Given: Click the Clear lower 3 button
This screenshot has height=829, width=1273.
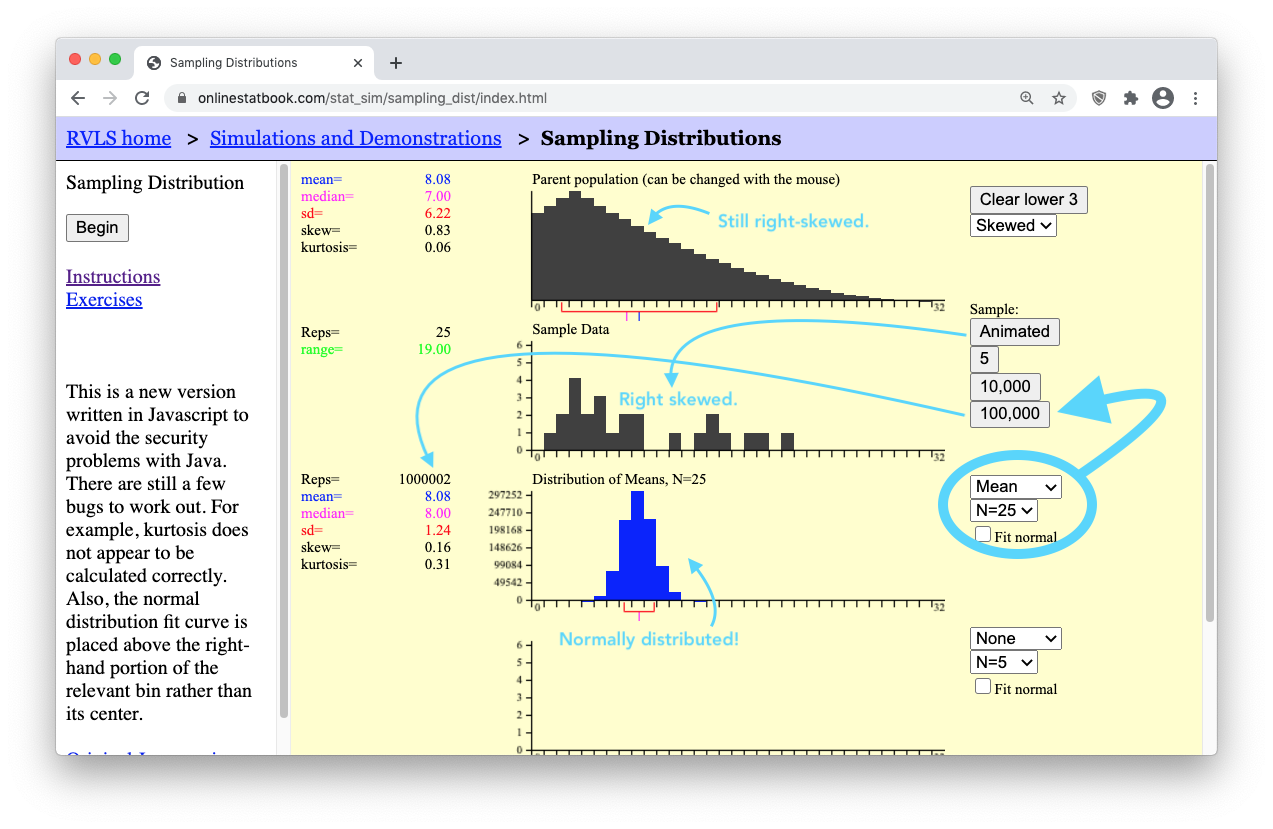Looking at the screenshot, I should click(x=1028, y=199).
